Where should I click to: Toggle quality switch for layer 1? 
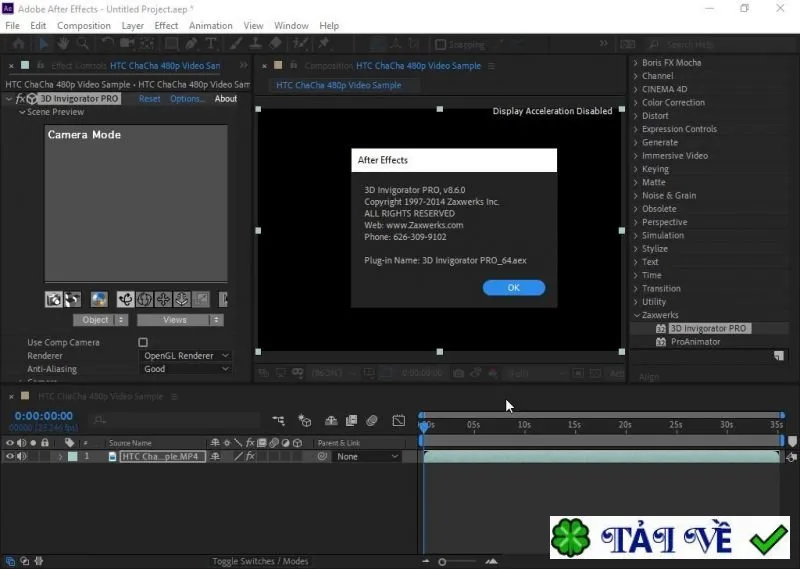click(x=238, y=456)
